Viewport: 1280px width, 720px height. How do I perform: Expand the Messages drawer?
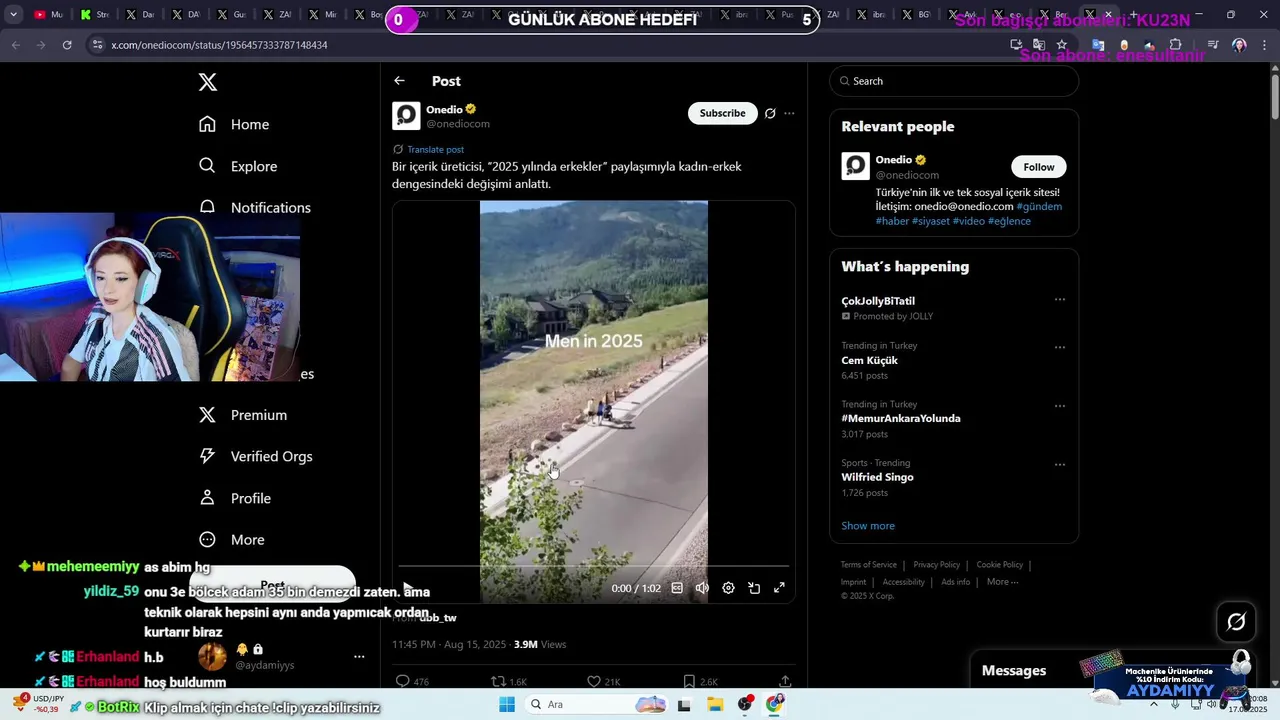tap(1013, 670)
